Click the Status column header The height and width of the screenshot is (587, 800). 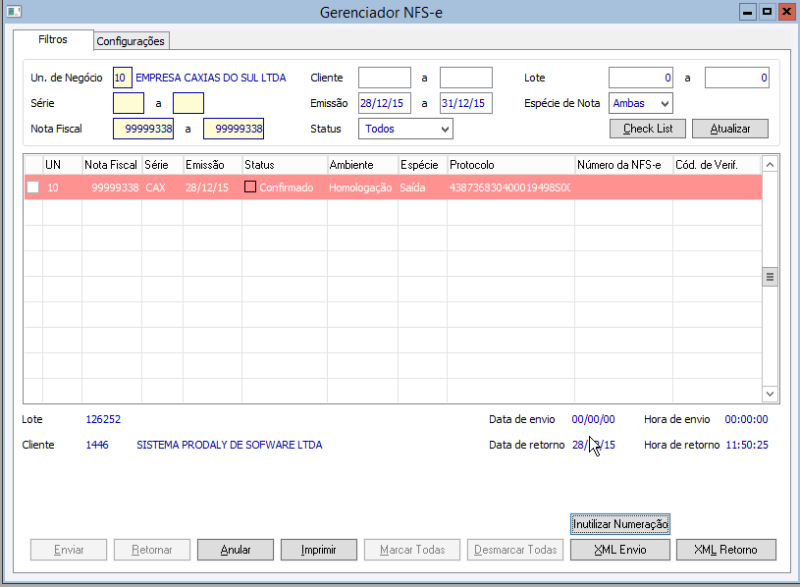(x=284, y=165)
